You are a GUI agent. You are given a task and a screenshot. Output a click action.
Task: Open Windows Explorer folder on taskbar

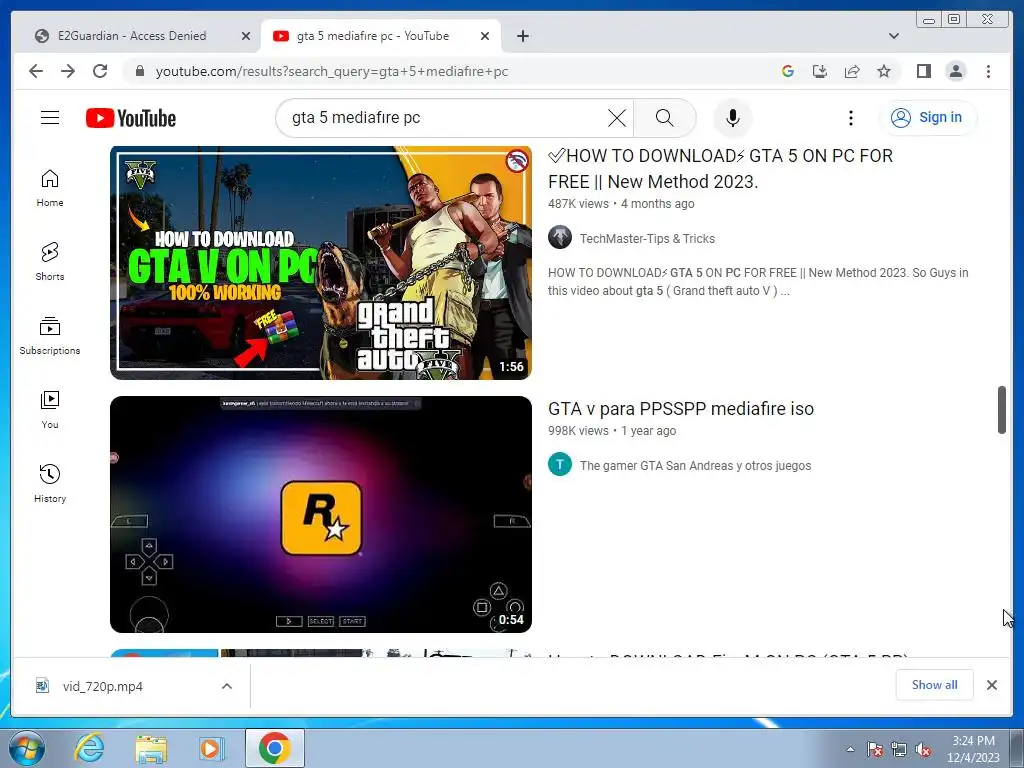tap(150, 748)
